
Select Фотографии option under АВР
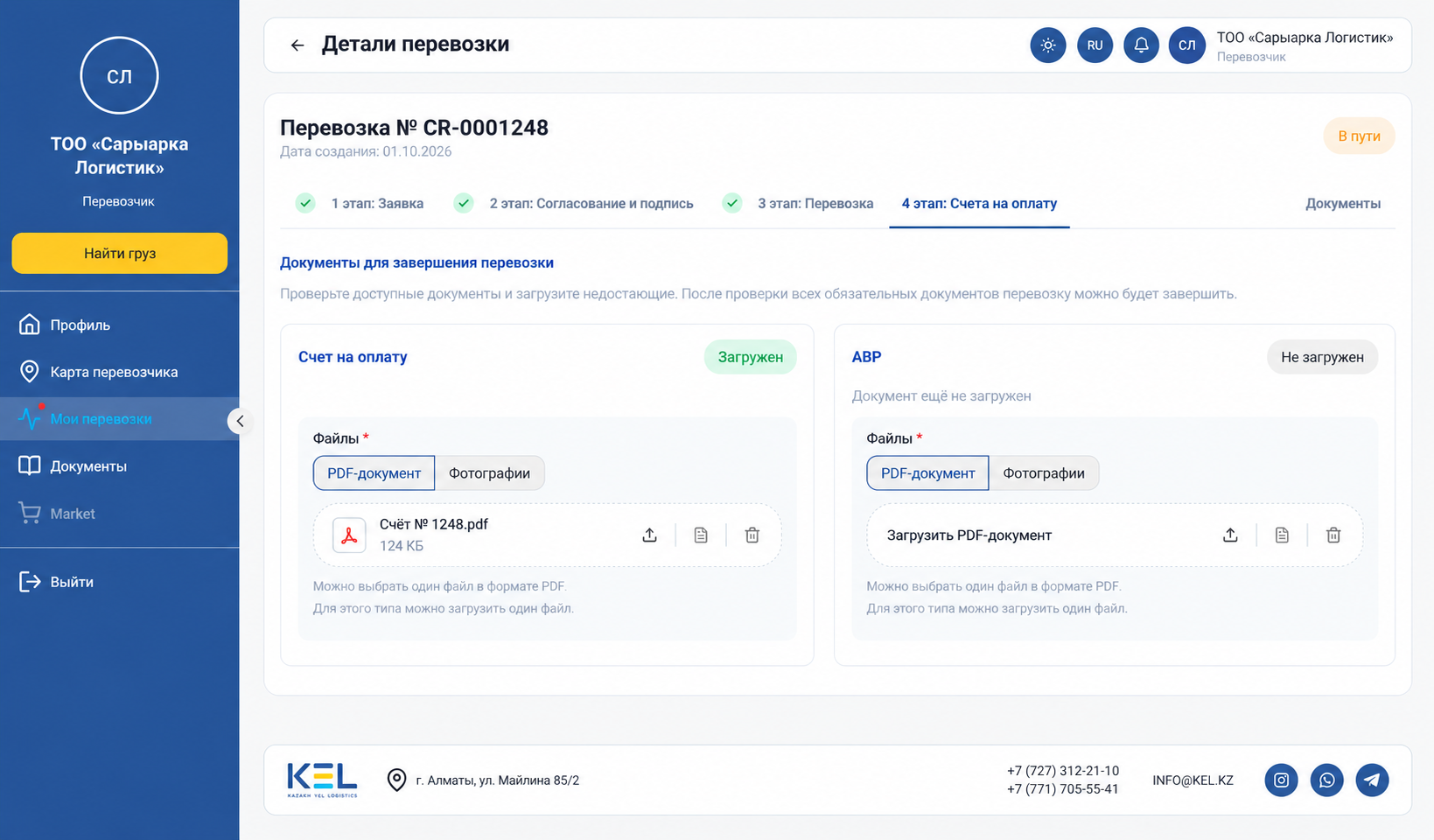1044,473
